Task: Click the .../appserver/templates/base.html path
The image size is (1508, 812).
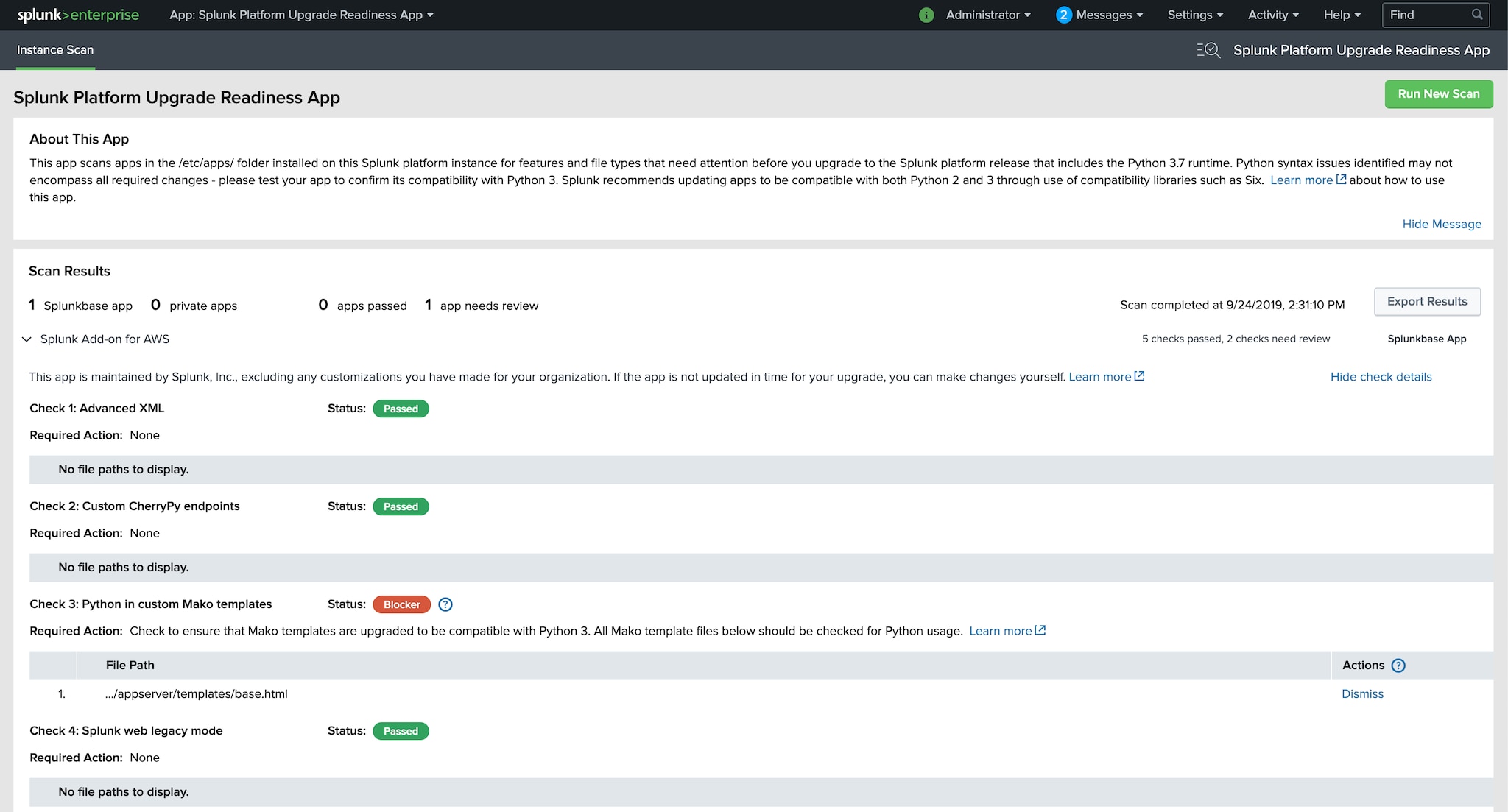Action: 196,694
